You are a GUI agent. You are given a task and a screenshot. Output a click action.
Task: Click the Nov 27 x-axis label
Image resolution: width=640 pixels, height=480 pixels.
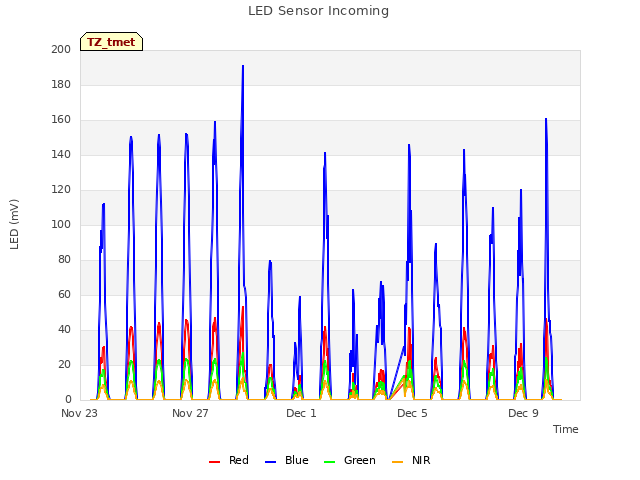coord(190,413)
